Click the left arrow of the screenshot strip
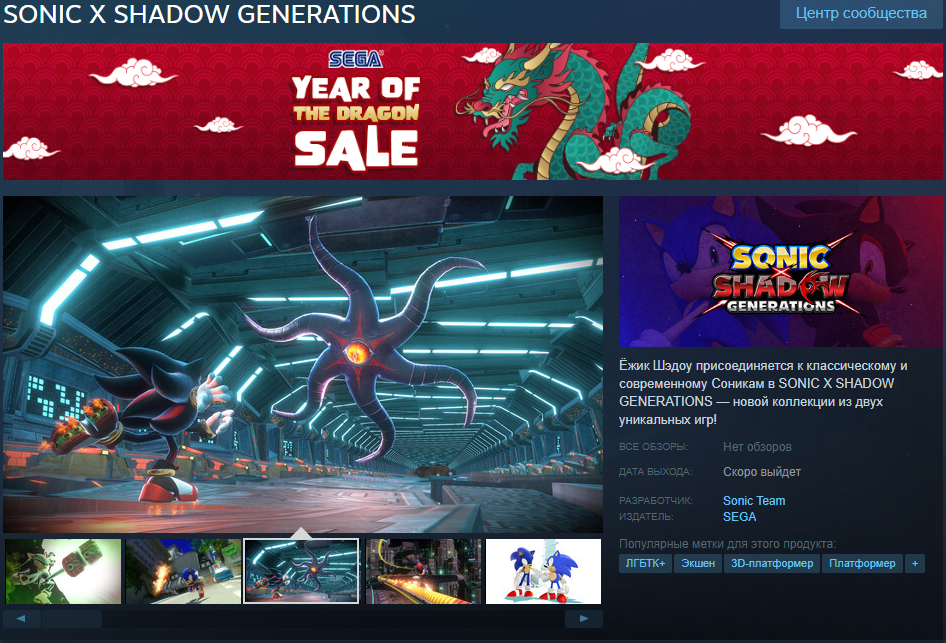The height and width of the screenshot is (643, 946). (22, 618)
